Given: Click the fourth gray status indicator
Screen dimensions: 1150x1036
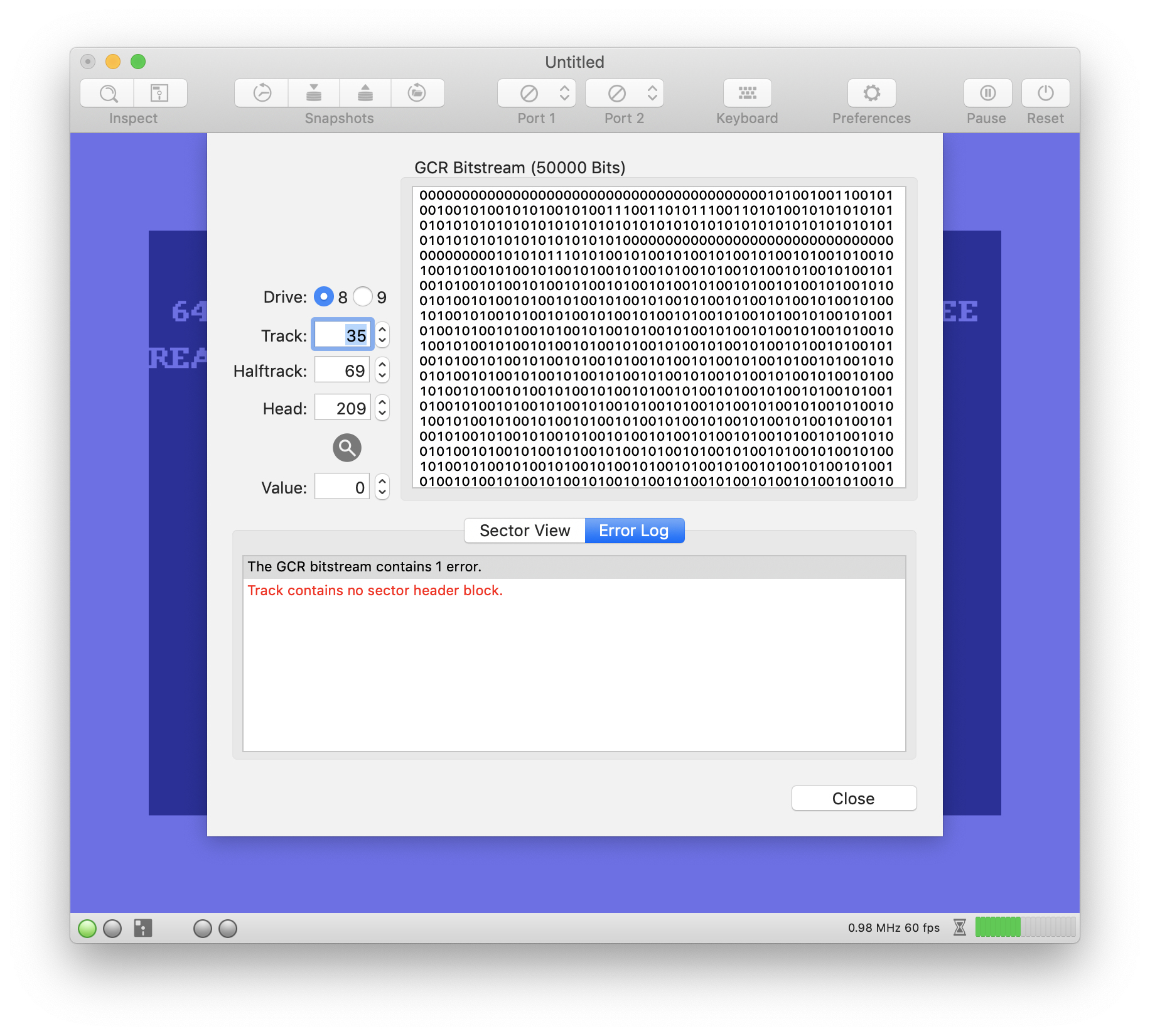Looking at the screenshot, I should (228, 928).
